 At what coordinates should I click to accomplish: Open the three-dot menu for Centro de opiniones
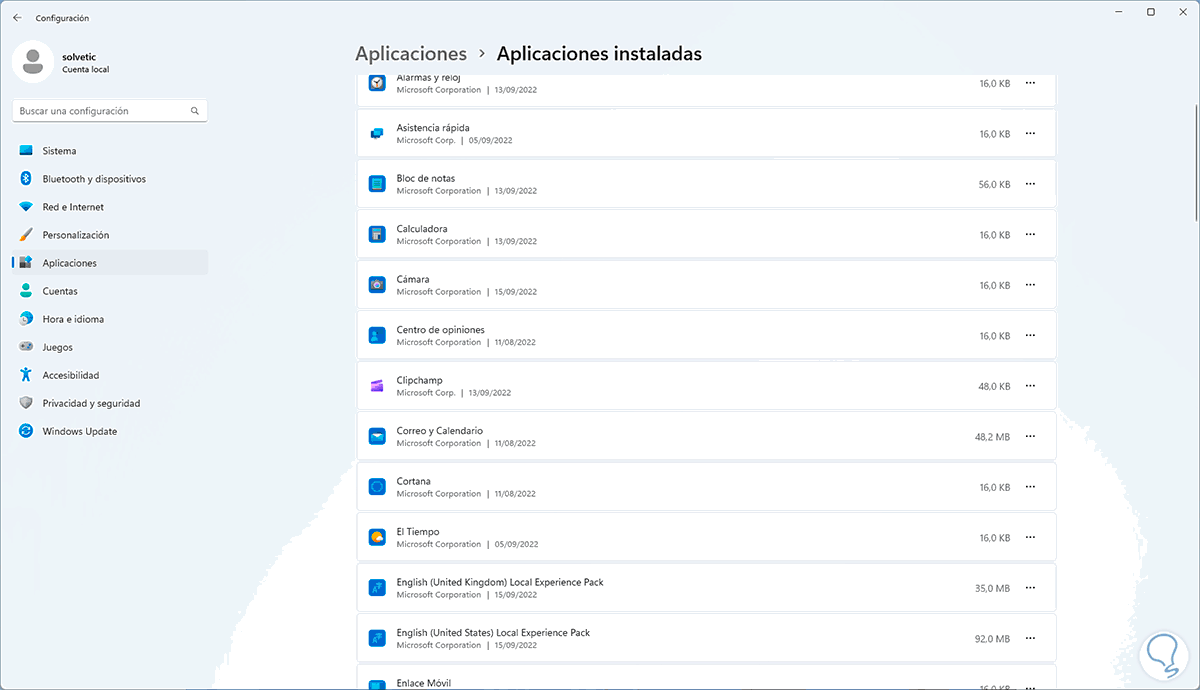coord(1030,335)
